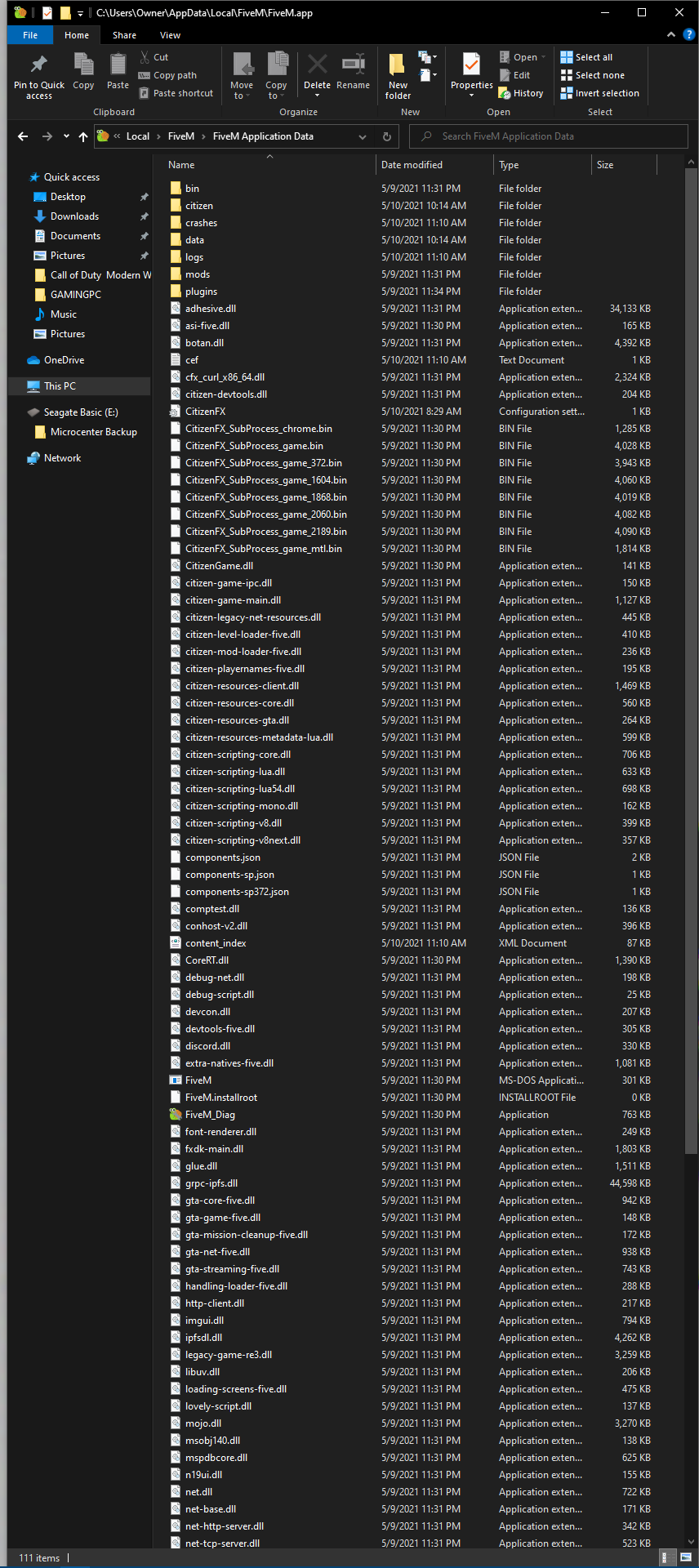The height and width of the screenshot is (1568, 699).
Task: Open Downloads in navigation pane
Action: [74, 216]
